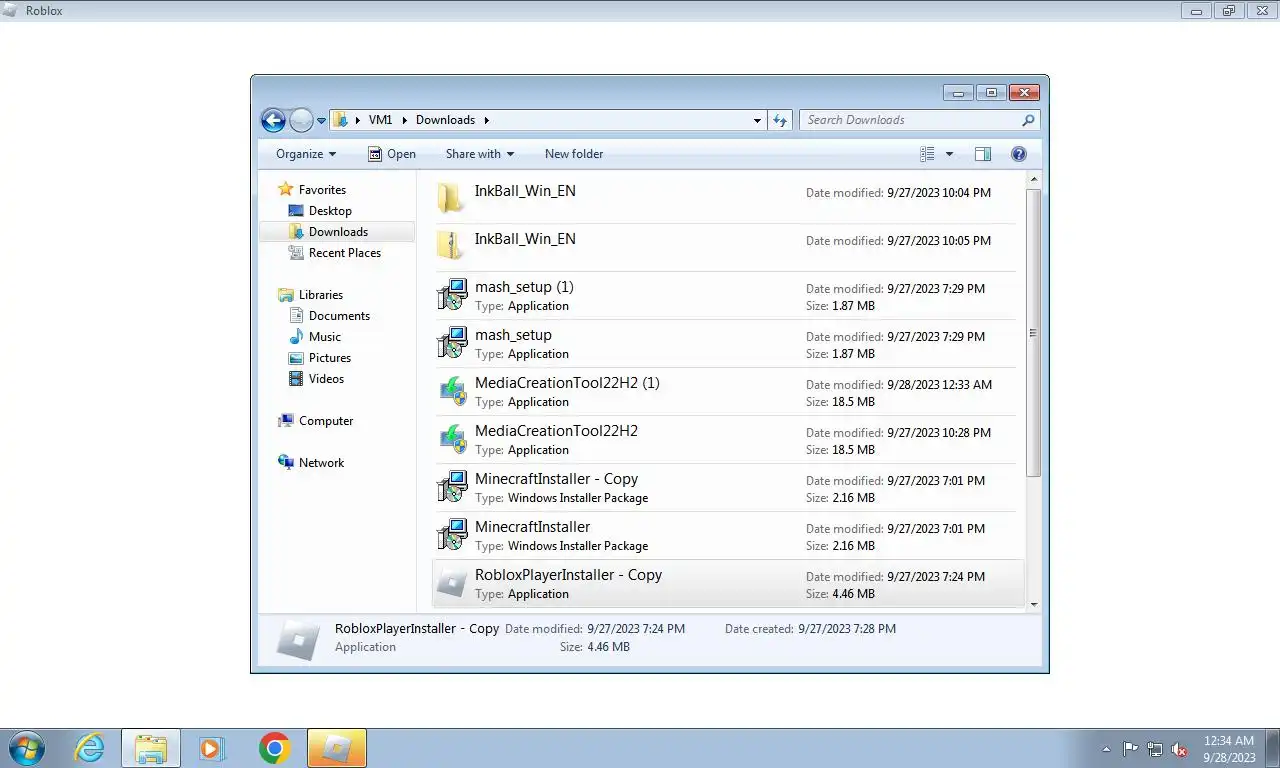
Task: Open the Windows Start menu
Action: (26, 748)
